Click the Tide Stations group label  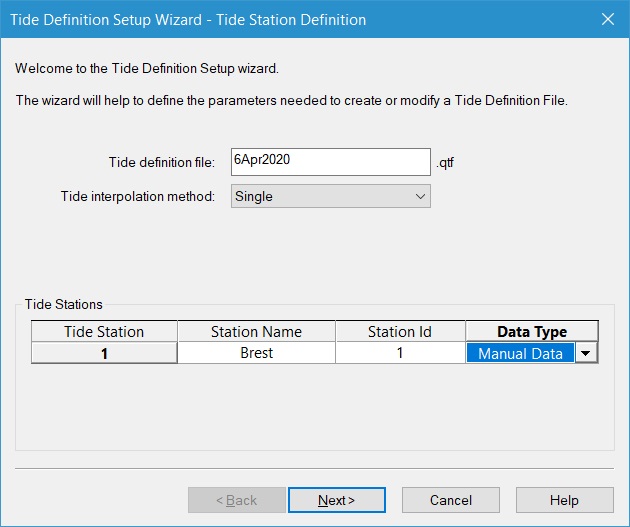tap(64, 304)
